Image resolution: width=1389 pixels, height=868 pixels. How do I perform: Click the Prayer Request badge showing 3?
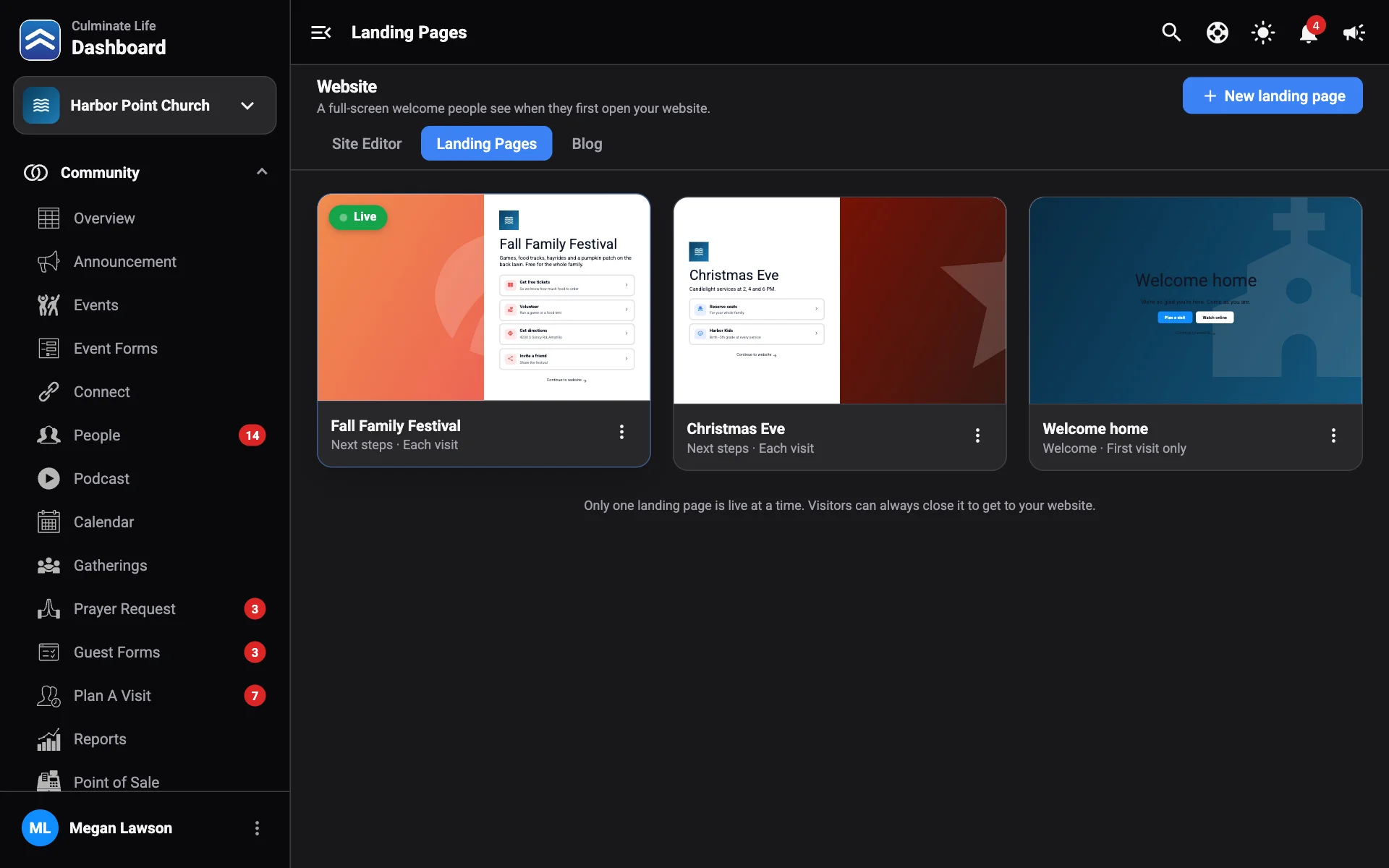click(255, 609)
